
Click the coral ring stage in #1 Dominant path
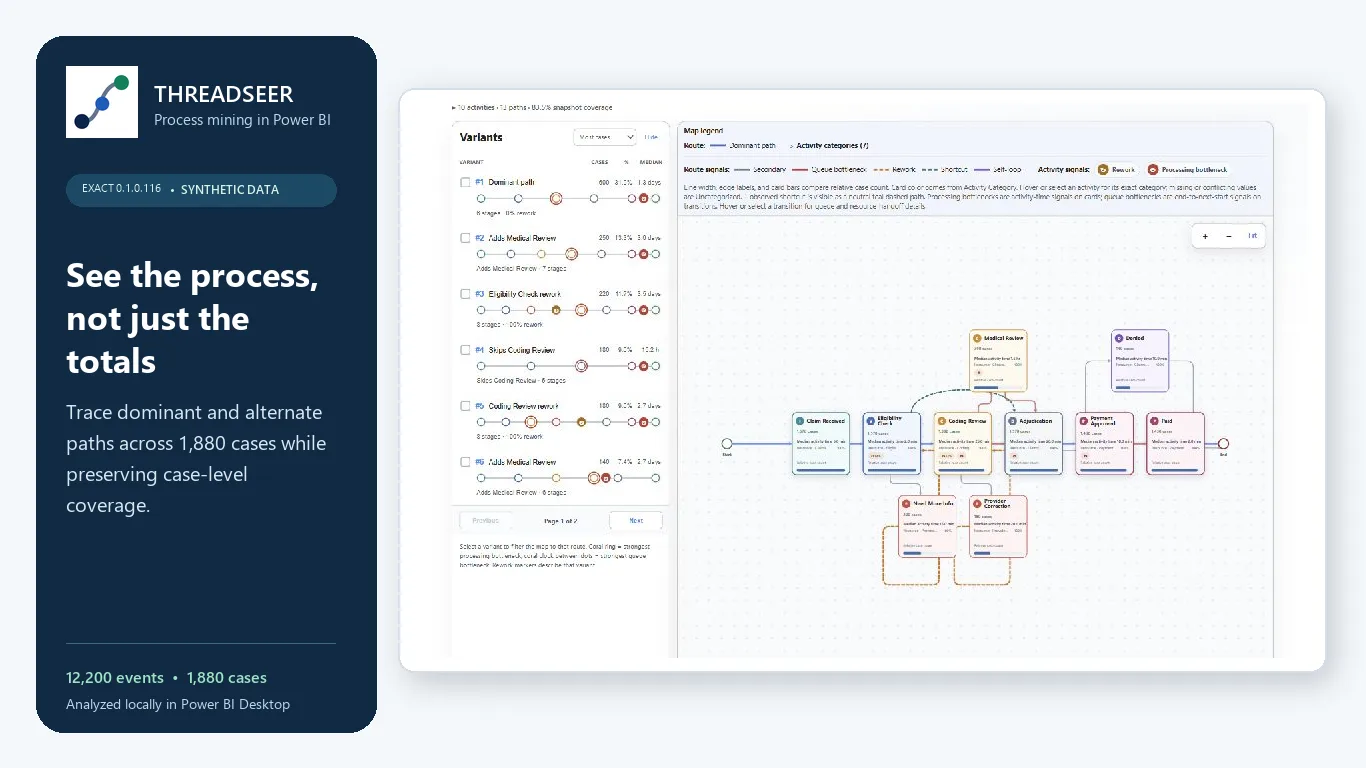coord(556,199)
